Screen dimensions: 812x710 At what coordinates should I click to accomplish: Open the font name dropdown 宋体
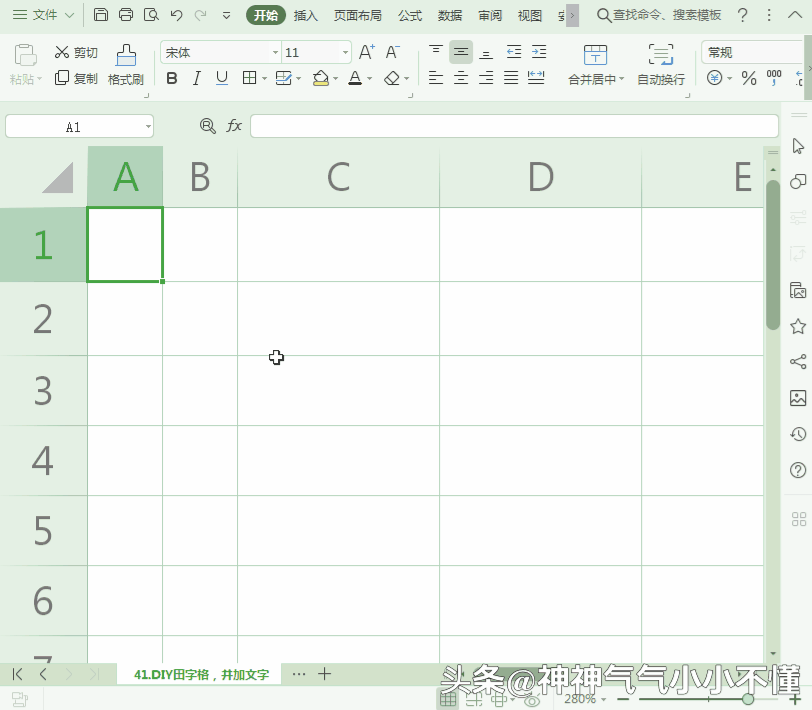click(x=276, y=52)
